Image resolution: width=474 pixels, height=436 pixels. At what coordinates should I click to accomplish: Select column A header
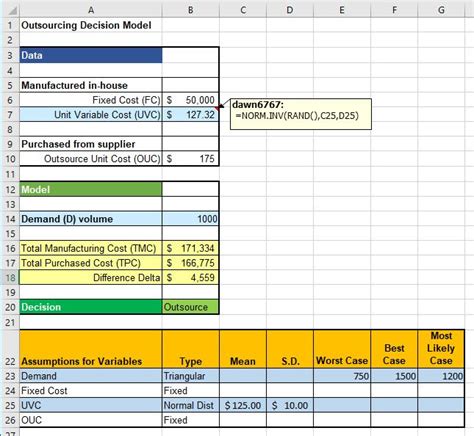coord(91,10)
